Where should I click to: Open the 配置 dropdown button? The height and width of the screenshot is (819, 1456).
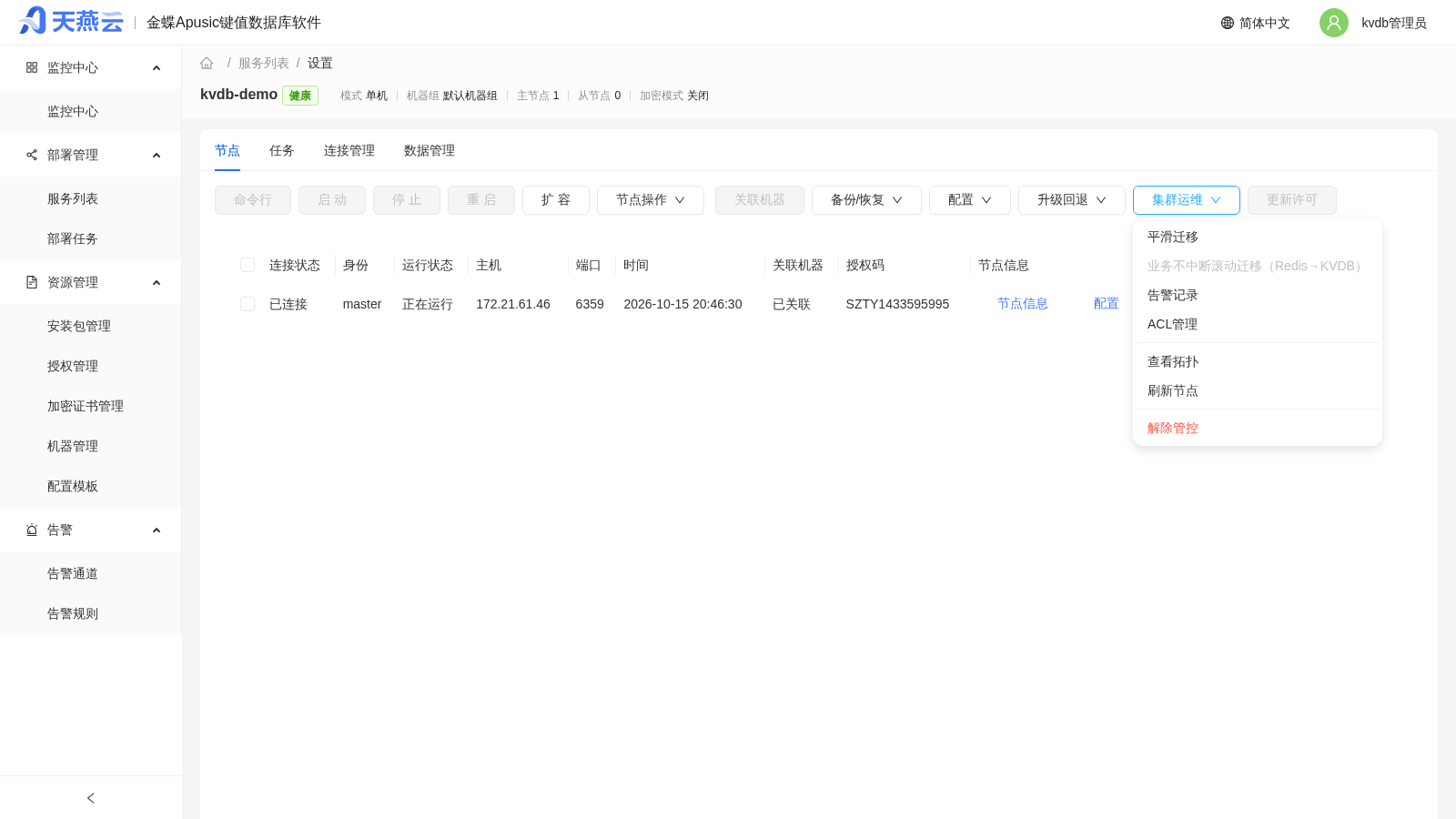(970, 200)
